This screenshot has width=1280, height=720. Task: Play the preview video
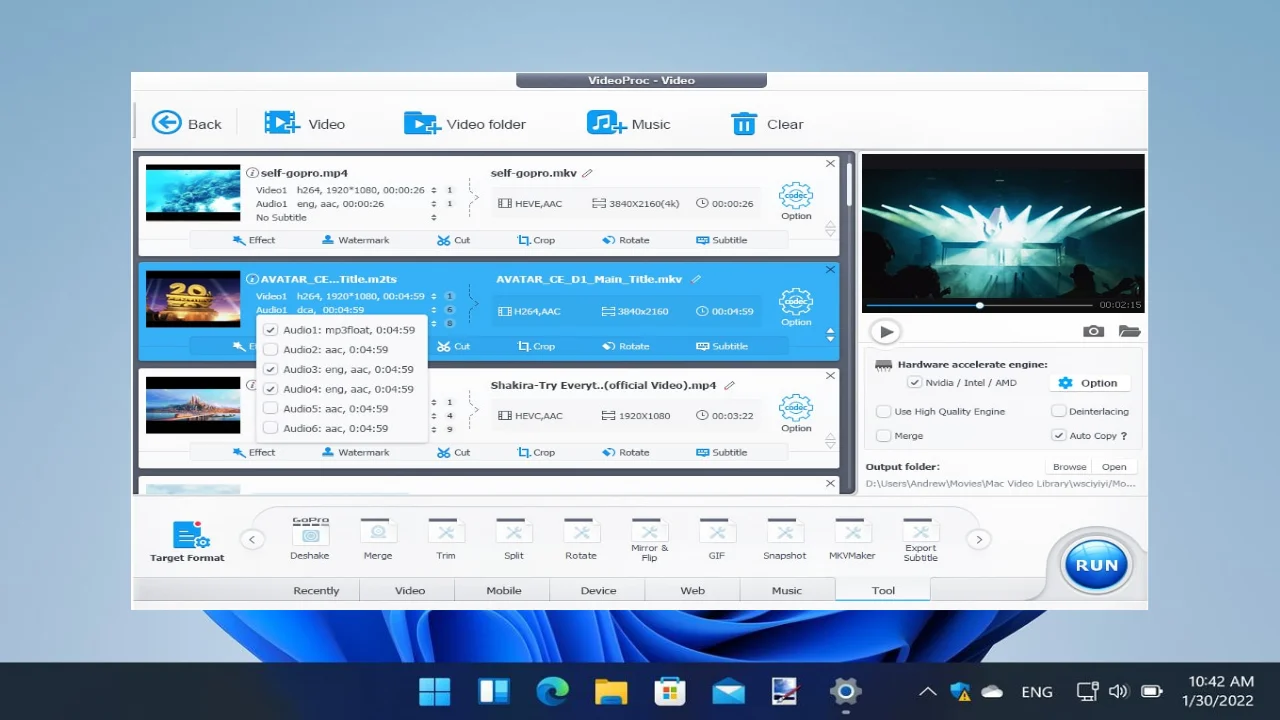(884, 331)
